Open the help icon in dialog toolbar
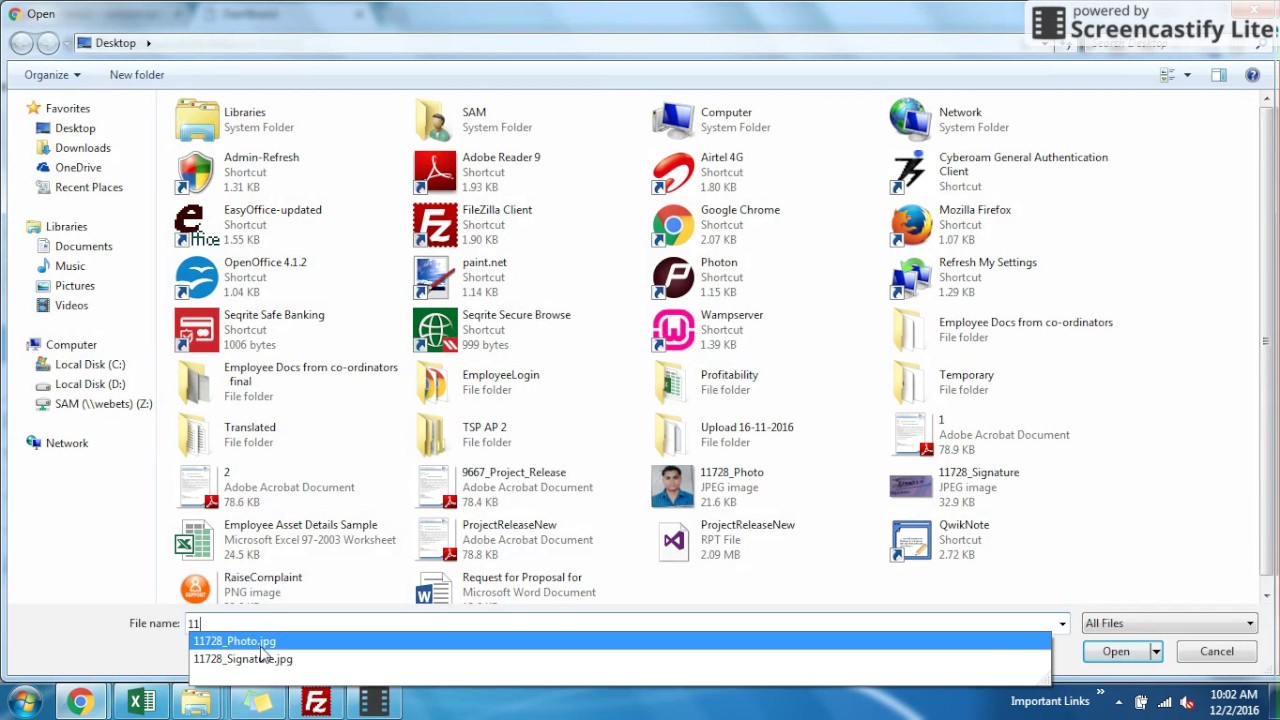This screenshot has width=1280, height=720. [1252, 75]
